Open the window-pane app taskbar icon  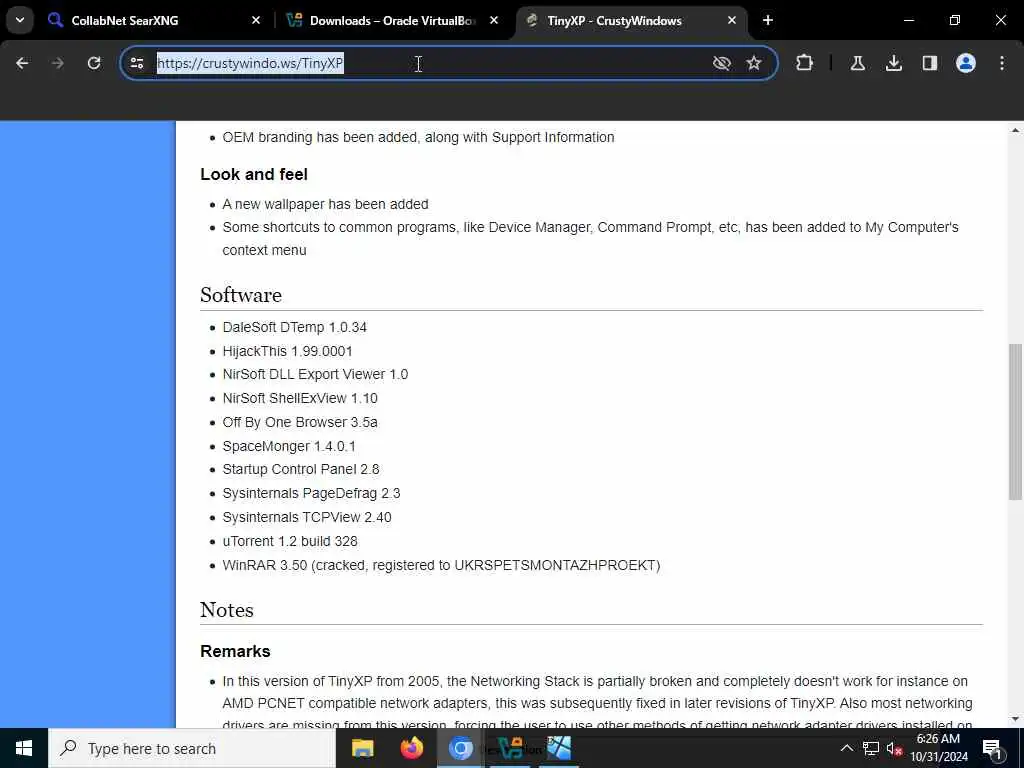coord(559,748)
